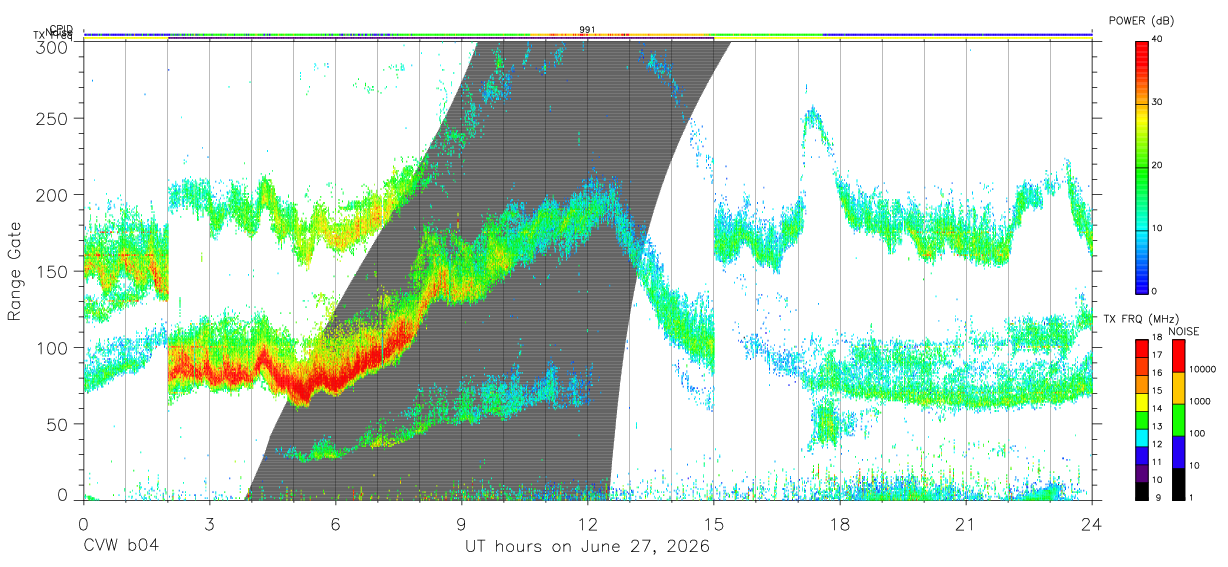
Task: Click the "CVW b04" radar beam label
Action: click(120, 547)
